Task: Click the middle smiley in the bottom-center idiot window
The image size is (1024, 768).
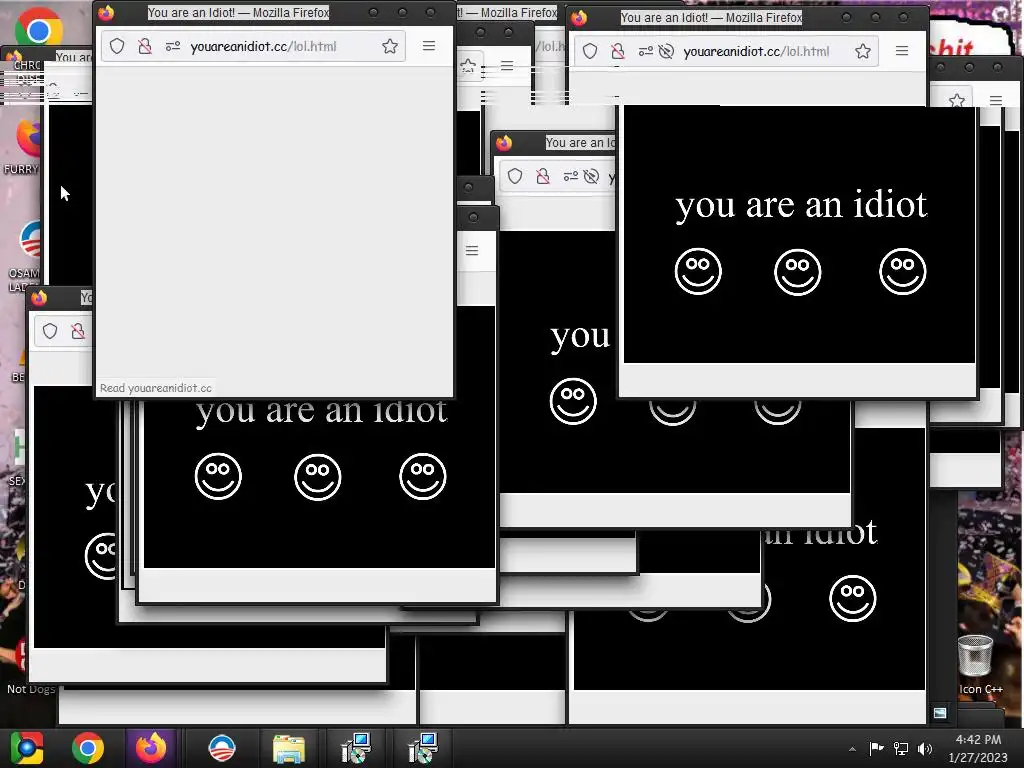Action: [x=317, y=477]
